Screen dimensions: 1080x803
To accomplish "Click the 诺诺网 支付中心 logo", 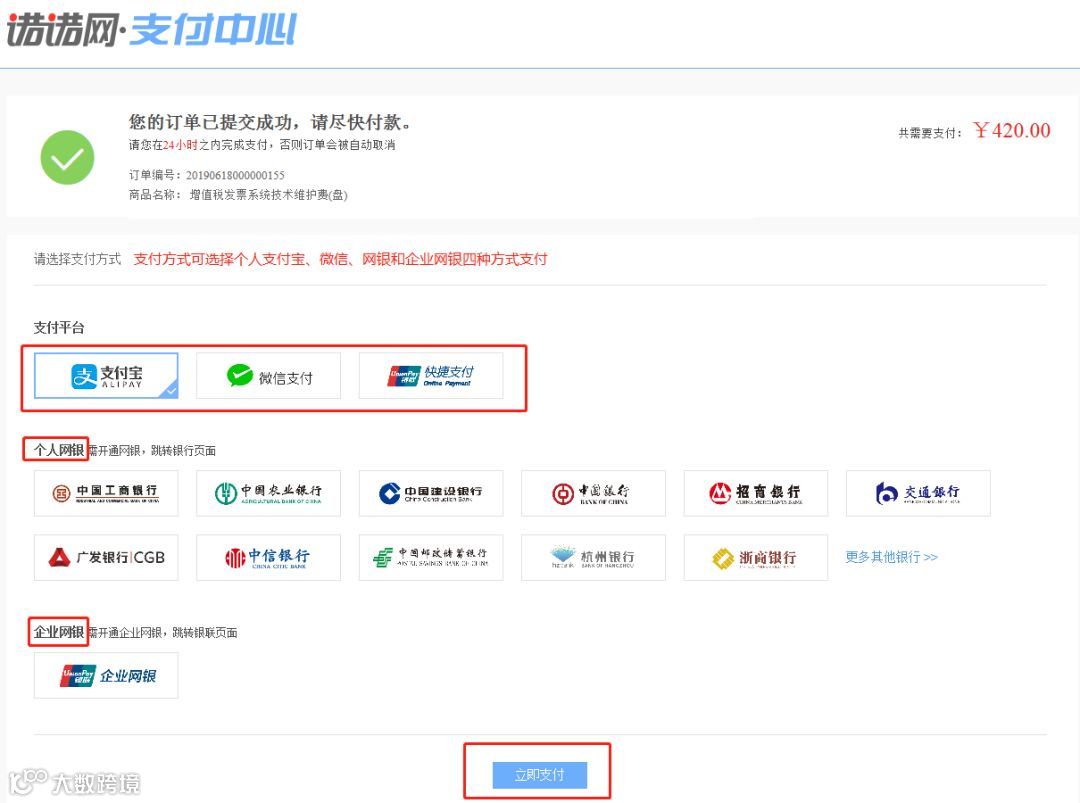I will pyautogui.click(x=152, y=30).
